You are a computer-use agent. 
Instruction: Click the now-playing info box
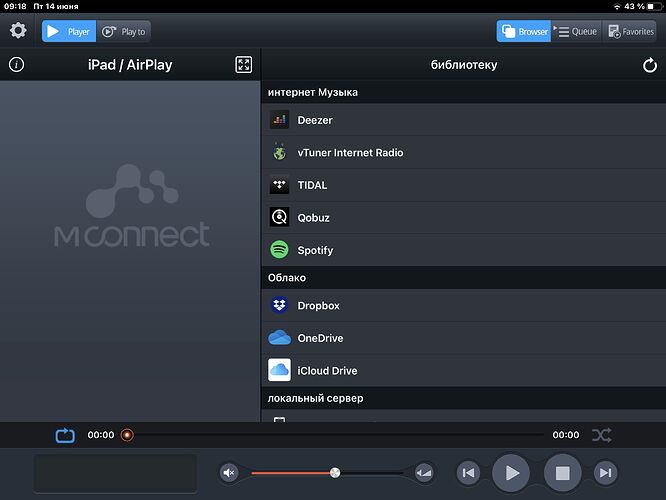tap(115, 473)
